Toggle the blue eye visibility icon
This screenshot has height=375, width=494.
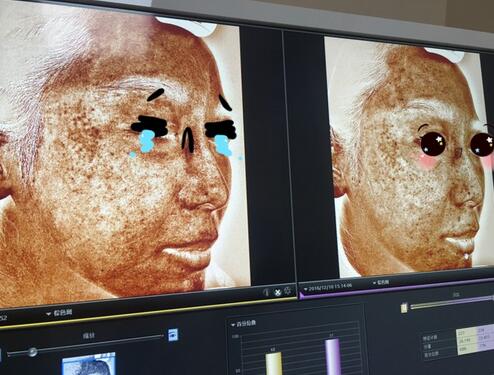(x=173, y=335)
